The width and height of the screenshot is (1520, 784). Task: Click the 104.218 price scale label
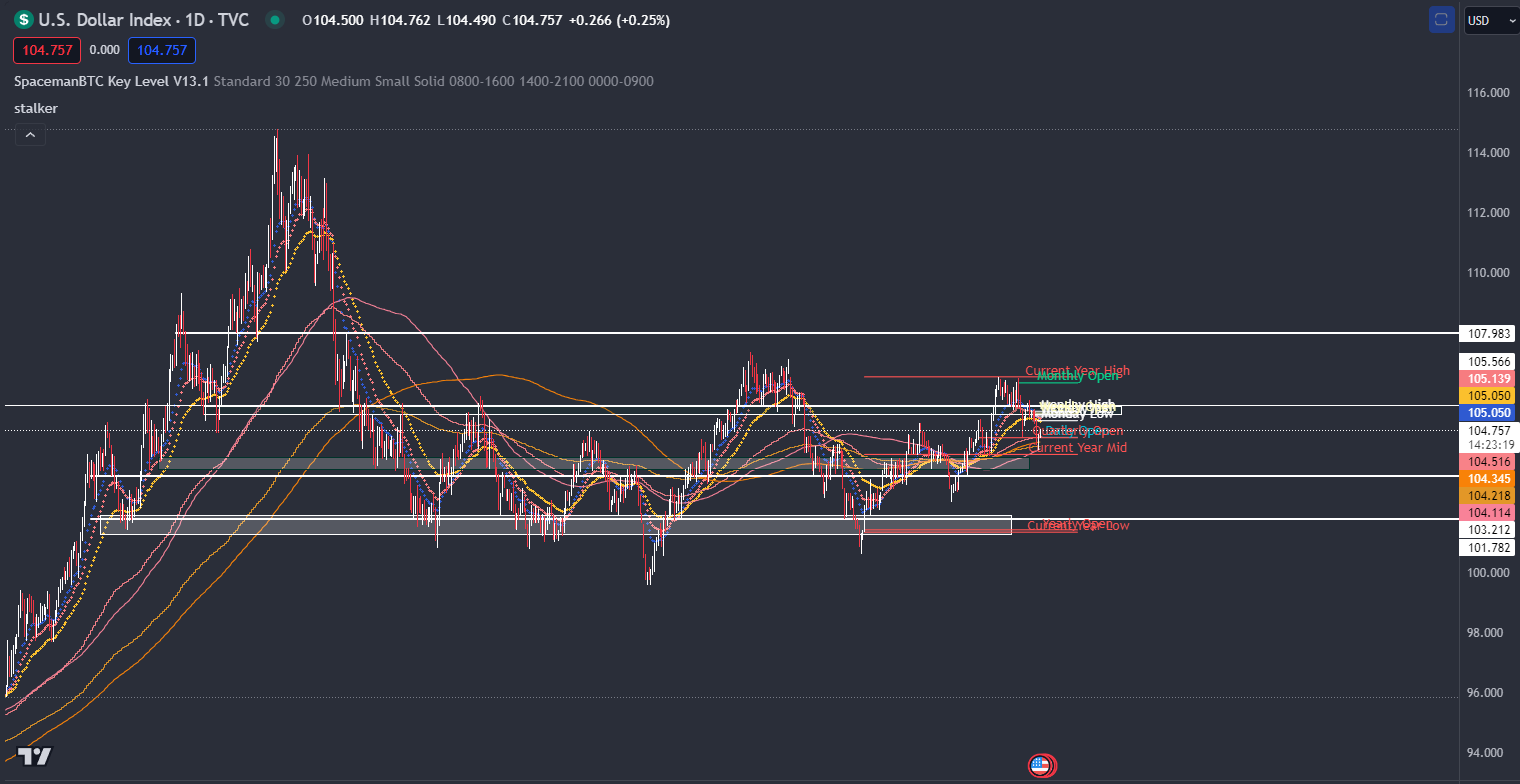(1487, 496)
